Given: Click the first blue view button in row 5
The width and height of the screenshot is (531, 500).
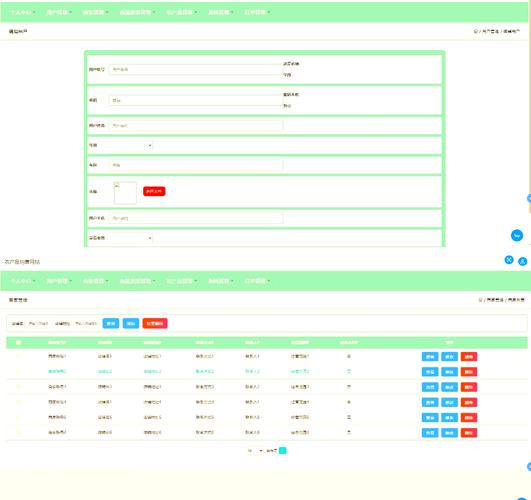Looking at the screenshot, I should click(430, 418).
